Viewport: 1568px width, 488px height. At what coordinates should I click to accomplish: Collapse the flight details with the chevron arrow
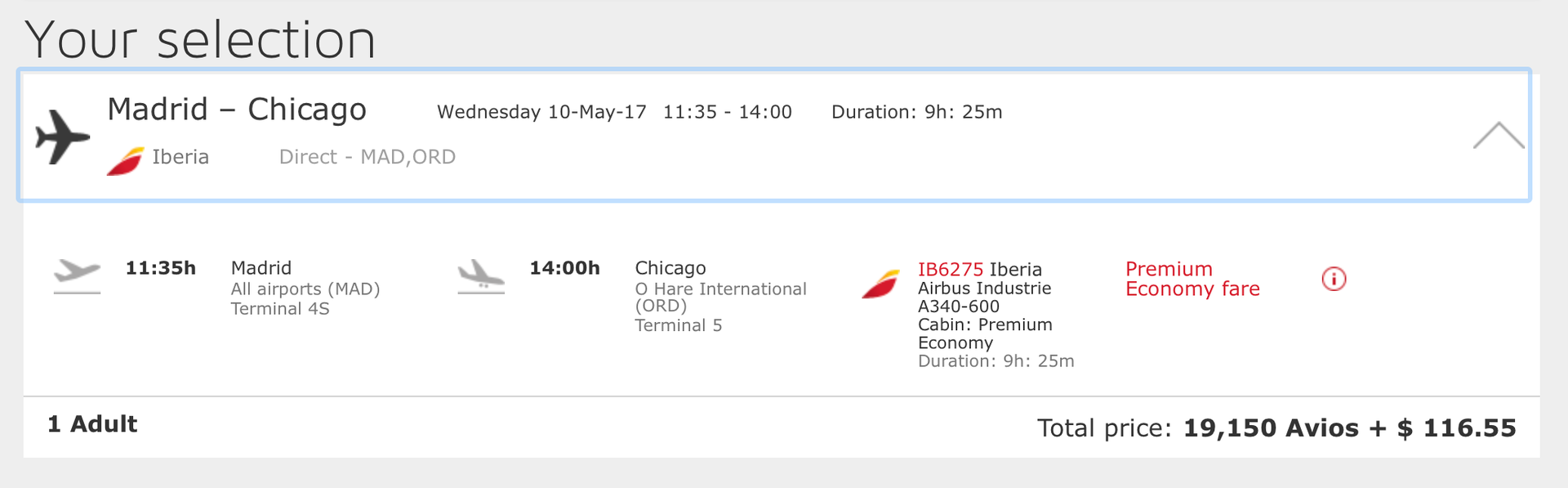(x=1498, y=137)
